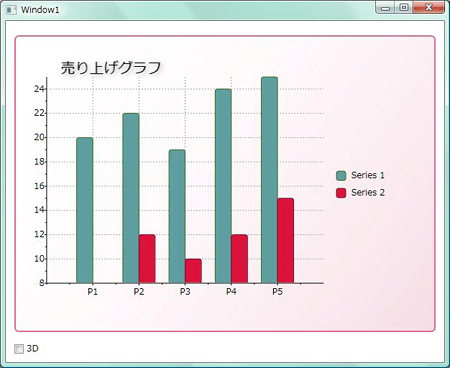Image resolution: width=450 pixels, height=368 pixels.
Task: Click the teal P4 bar
Action: click(x=223, y=186)
